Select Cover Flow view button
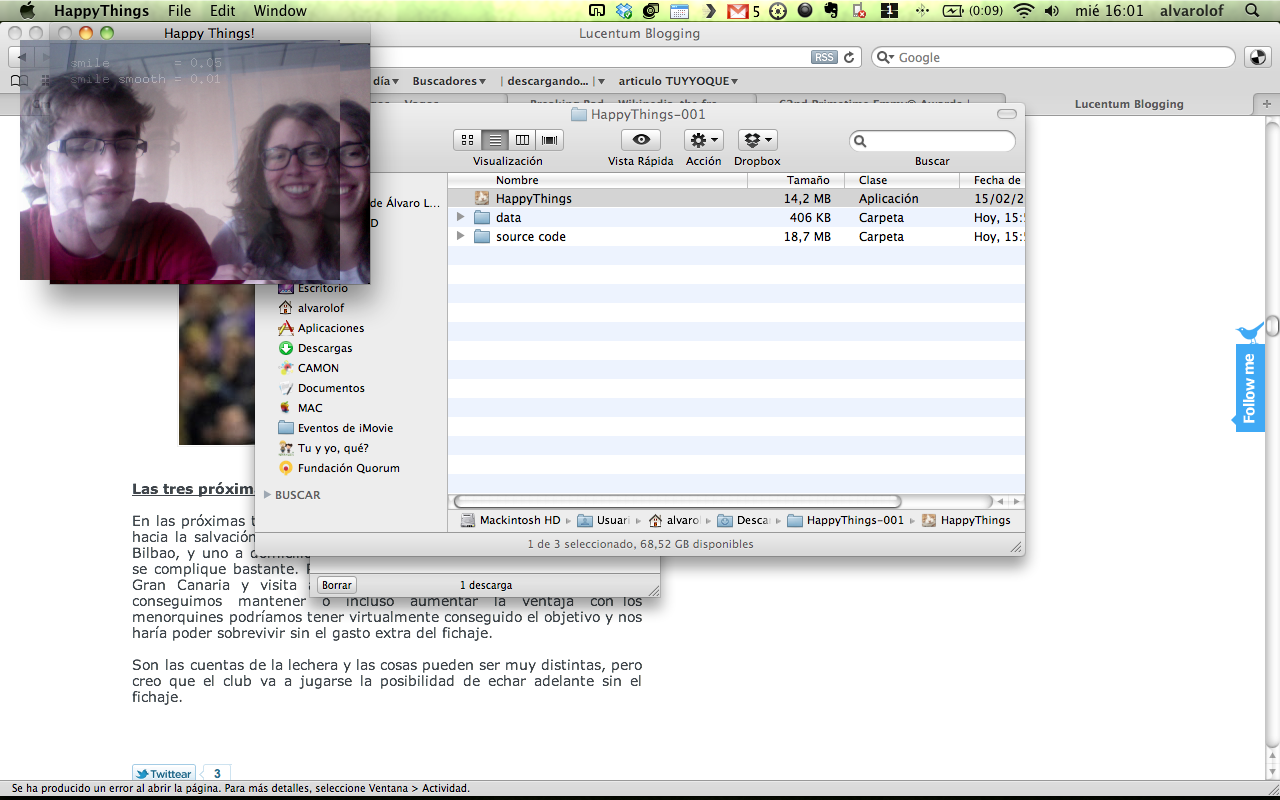 point(549,140)
